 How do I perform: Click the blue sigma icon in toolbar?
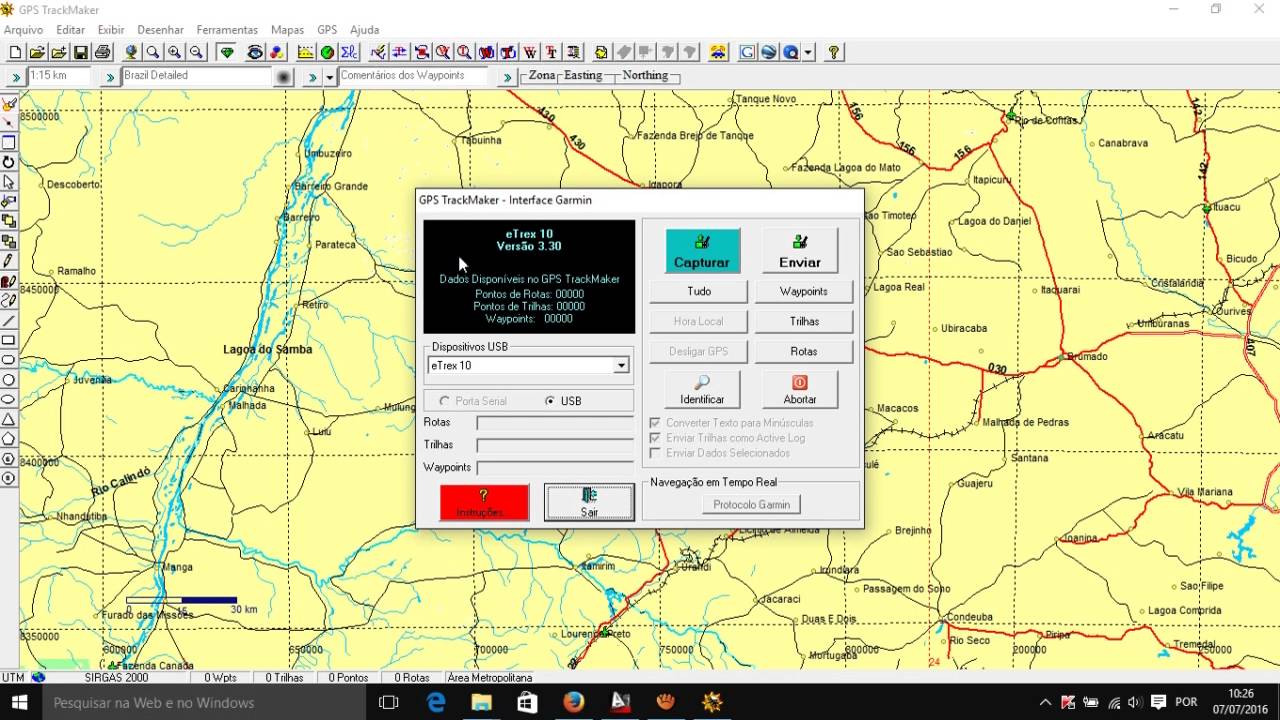pos(349,52)
